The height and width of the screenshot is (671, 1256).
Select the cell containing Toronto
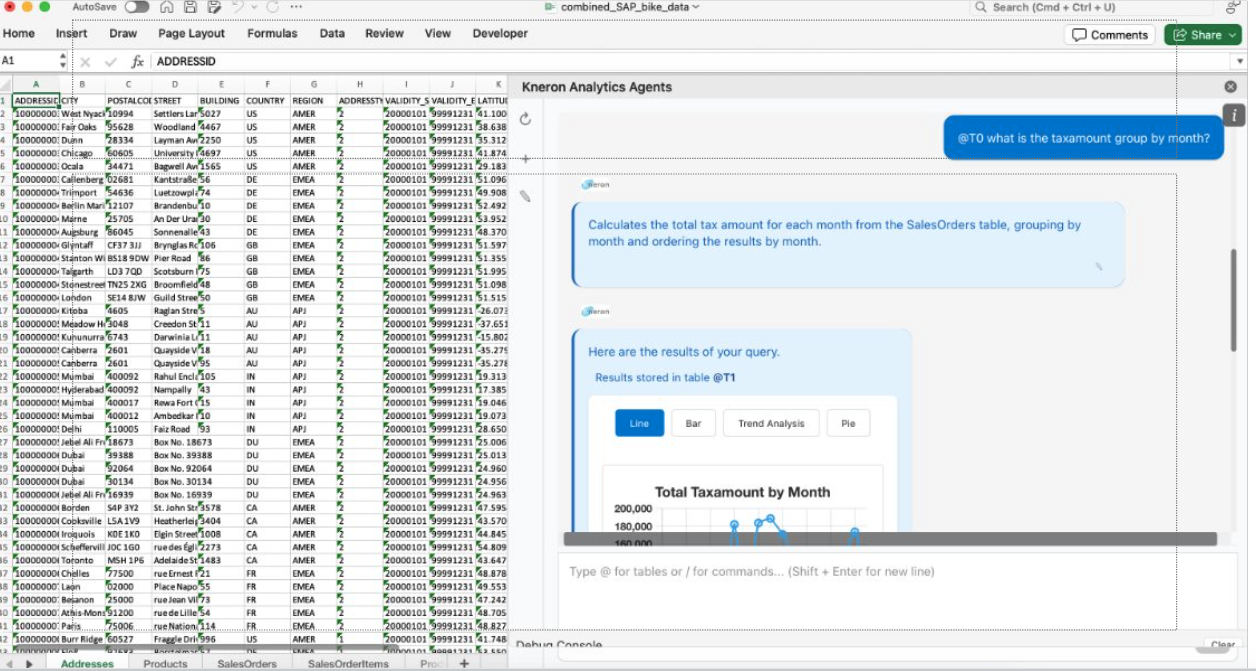tap(83, 560)
